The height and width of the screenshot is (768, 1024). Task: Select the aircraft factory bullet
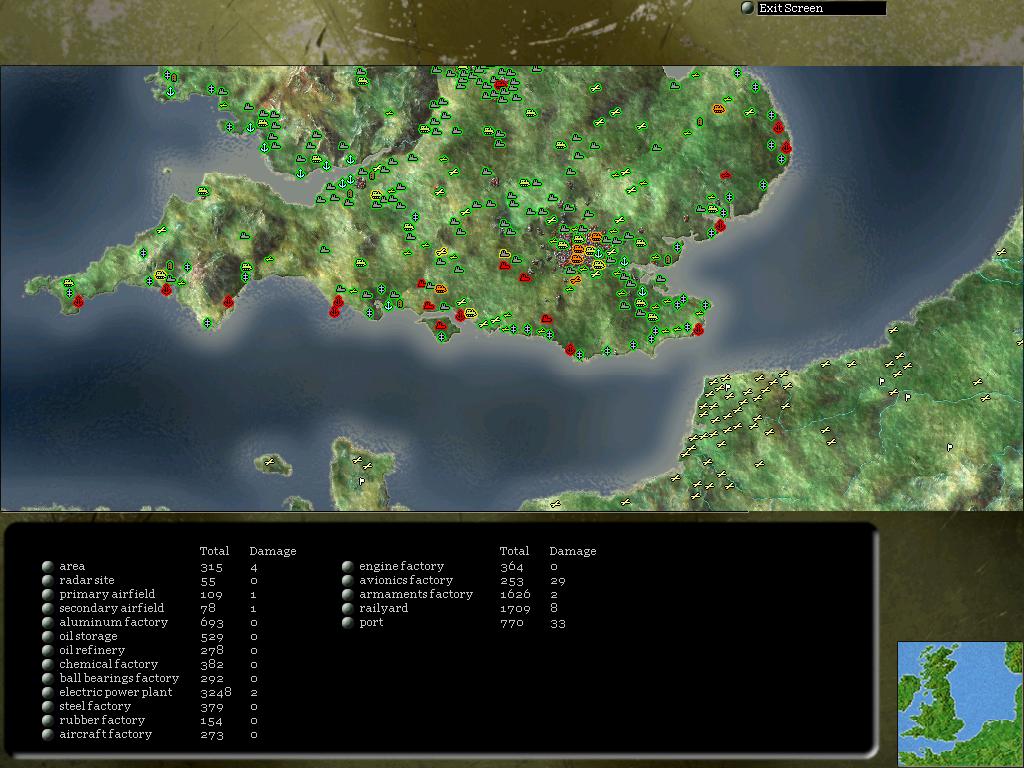(48, 735)
